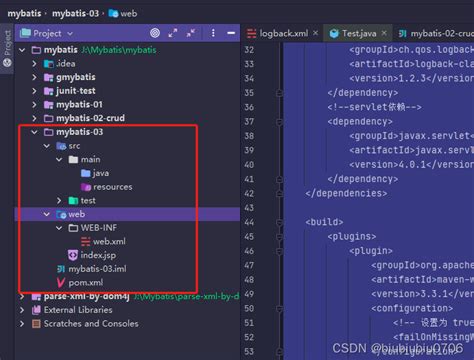Select mybatis-03.iml in project tree
Screen dimensions: 474x360
[97, 269]
